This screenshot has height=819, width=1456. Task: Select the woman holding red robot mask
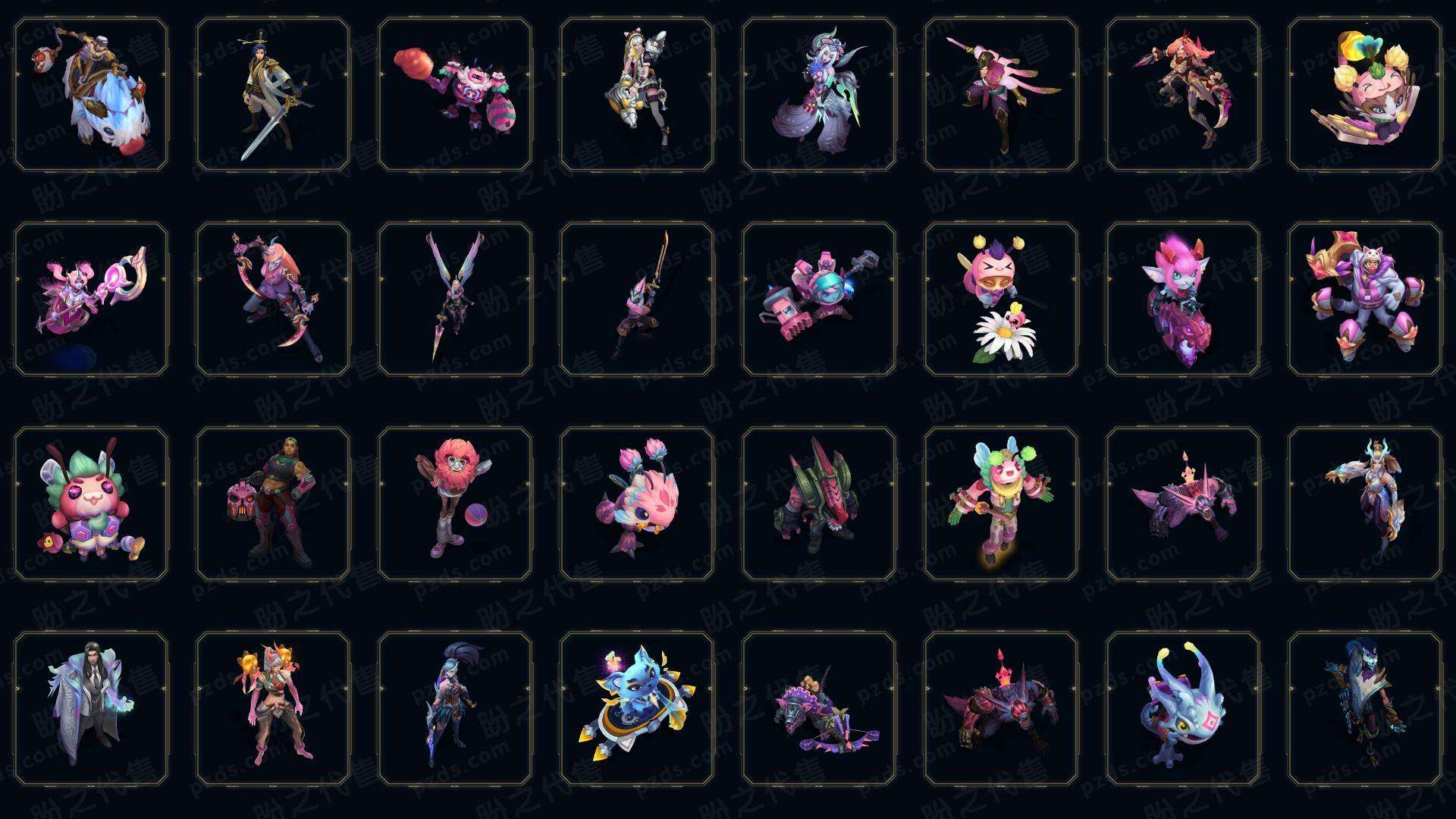coord(273,504)
